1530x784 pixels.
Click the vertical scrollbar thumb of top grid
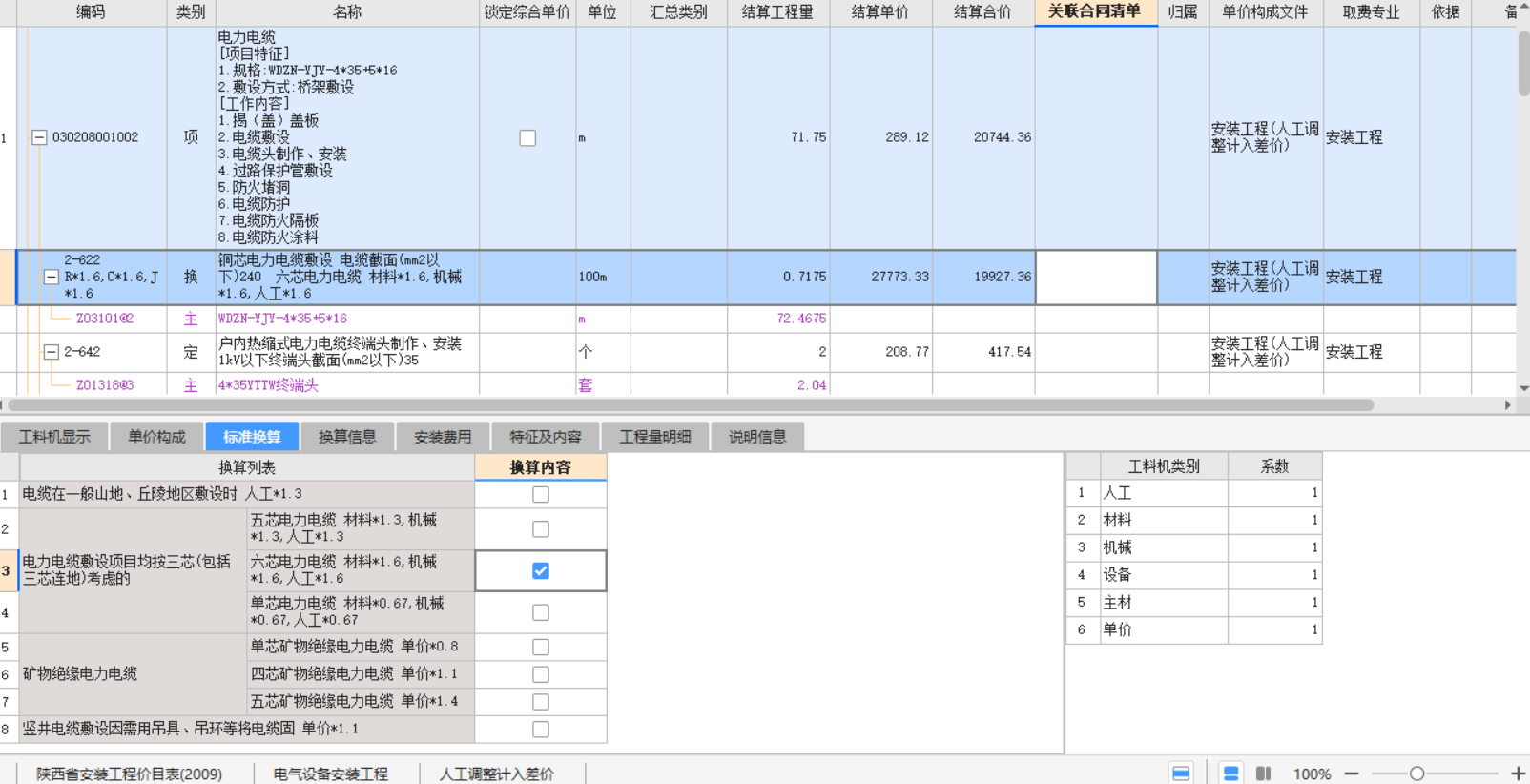click(1523, 62)
